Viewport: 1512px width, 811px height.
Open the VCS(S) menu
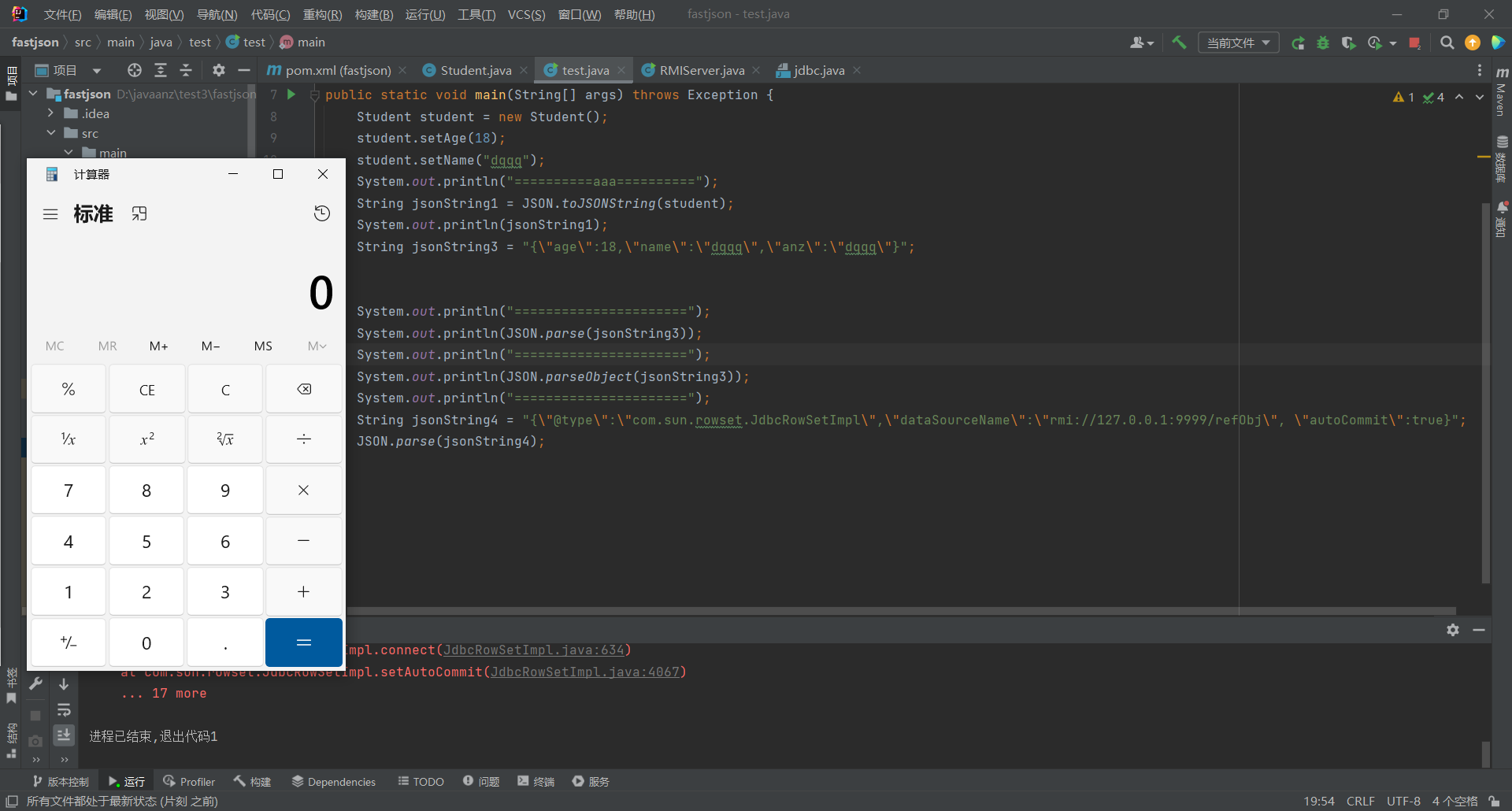click(x=526, y=14)
